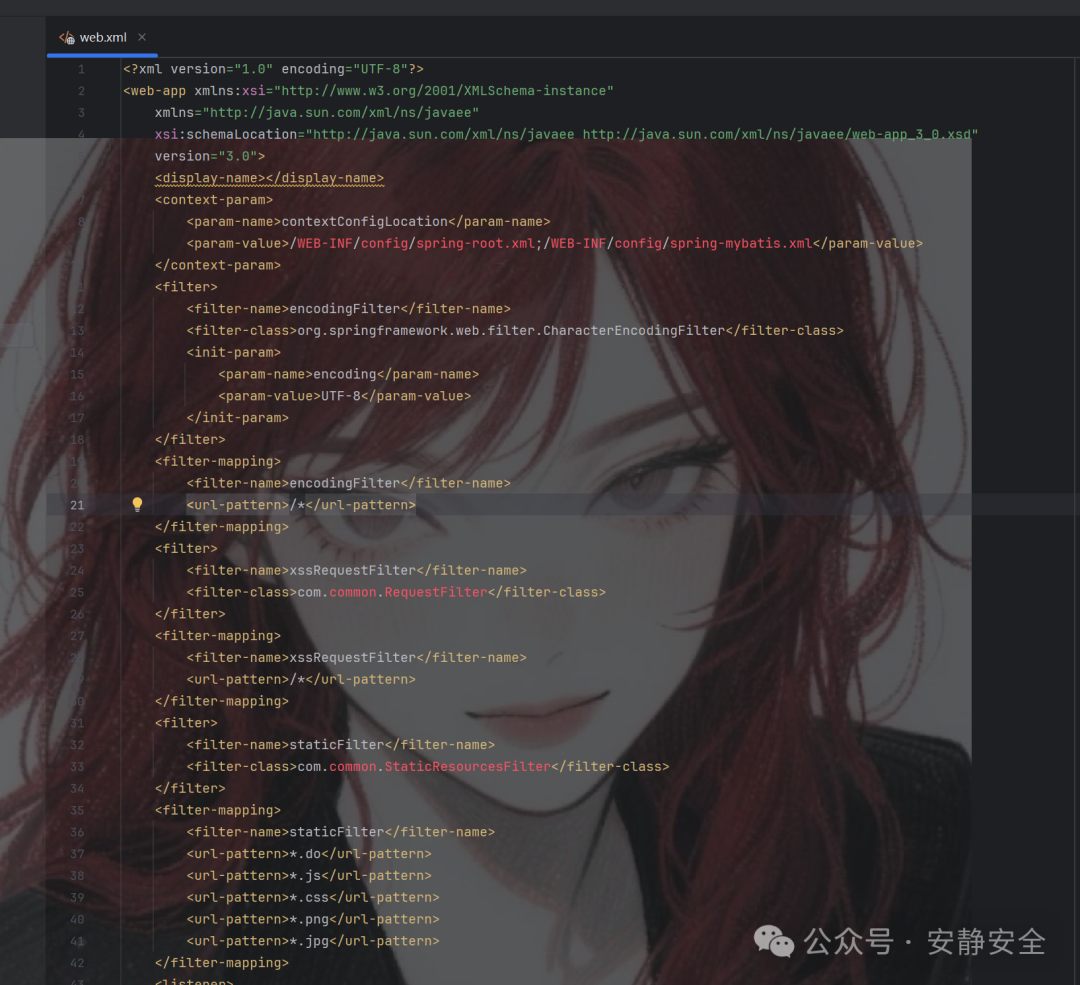The width and height of the screenshot is (1080, 985).
Task: Switch to the web.xml tab
Action: tap(103, 38)
